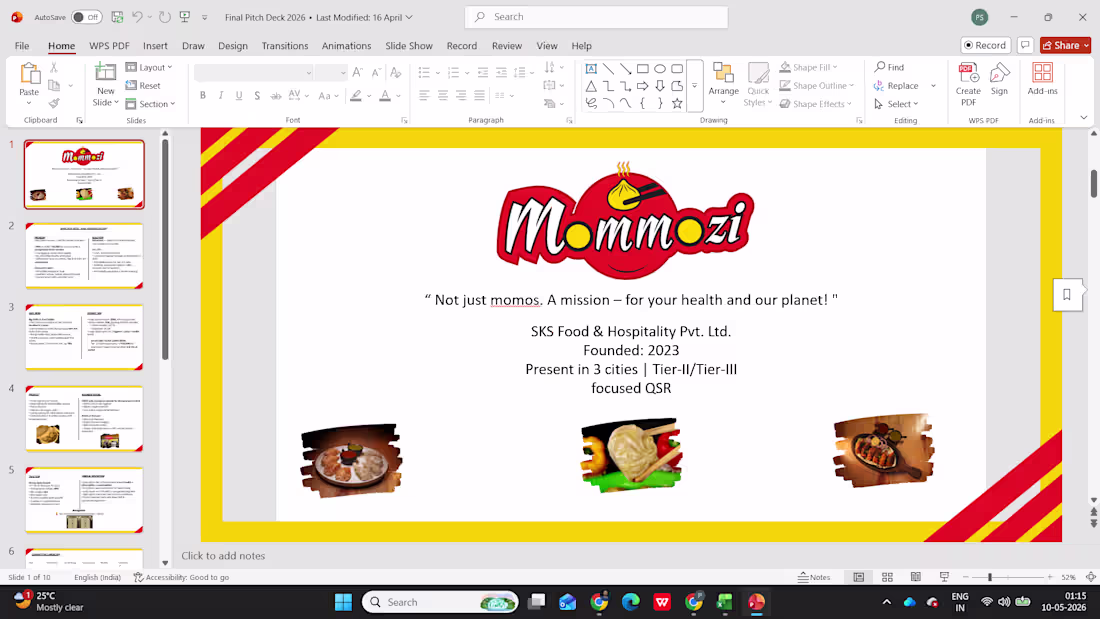Collapse the ribbon with chevron arrow

1084,117
